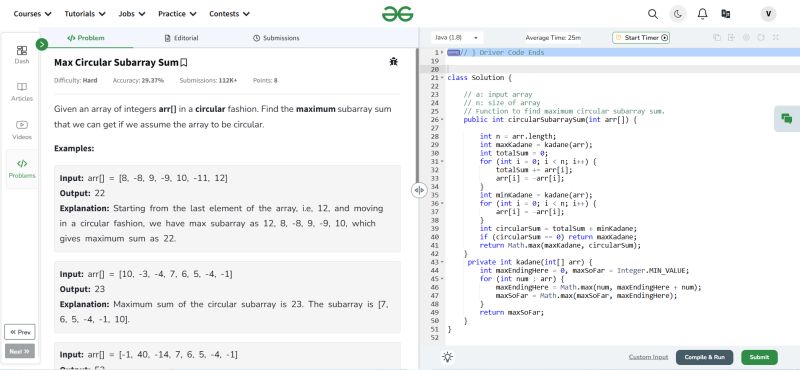Click the Submissions: 112K+ text

click(x=208, y=81)
